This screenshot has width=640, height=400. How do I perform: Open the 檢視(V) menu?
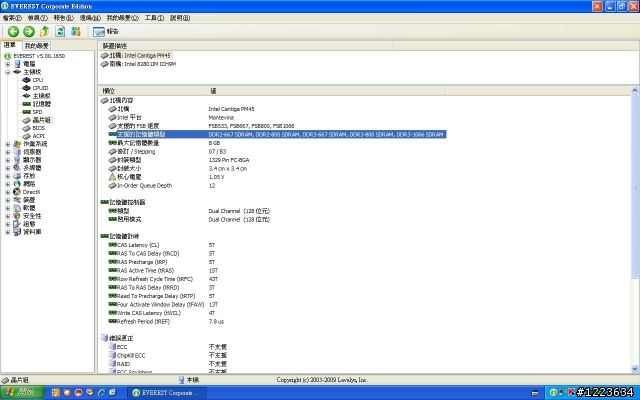38,18
